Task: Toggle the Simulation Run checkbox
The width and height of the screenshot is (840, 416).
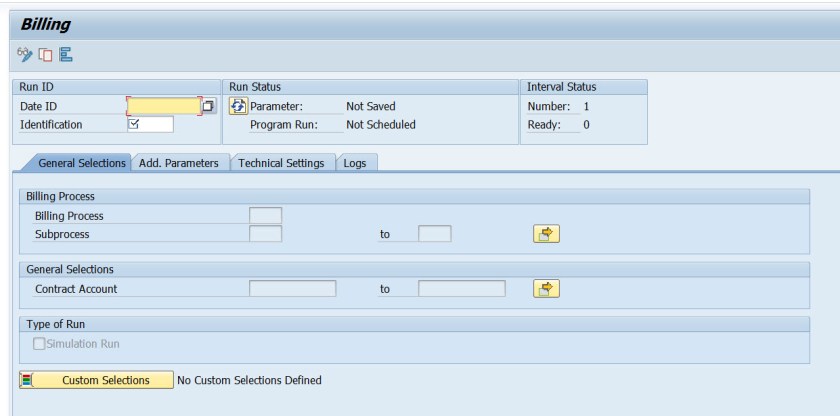Action: [39, 344]
